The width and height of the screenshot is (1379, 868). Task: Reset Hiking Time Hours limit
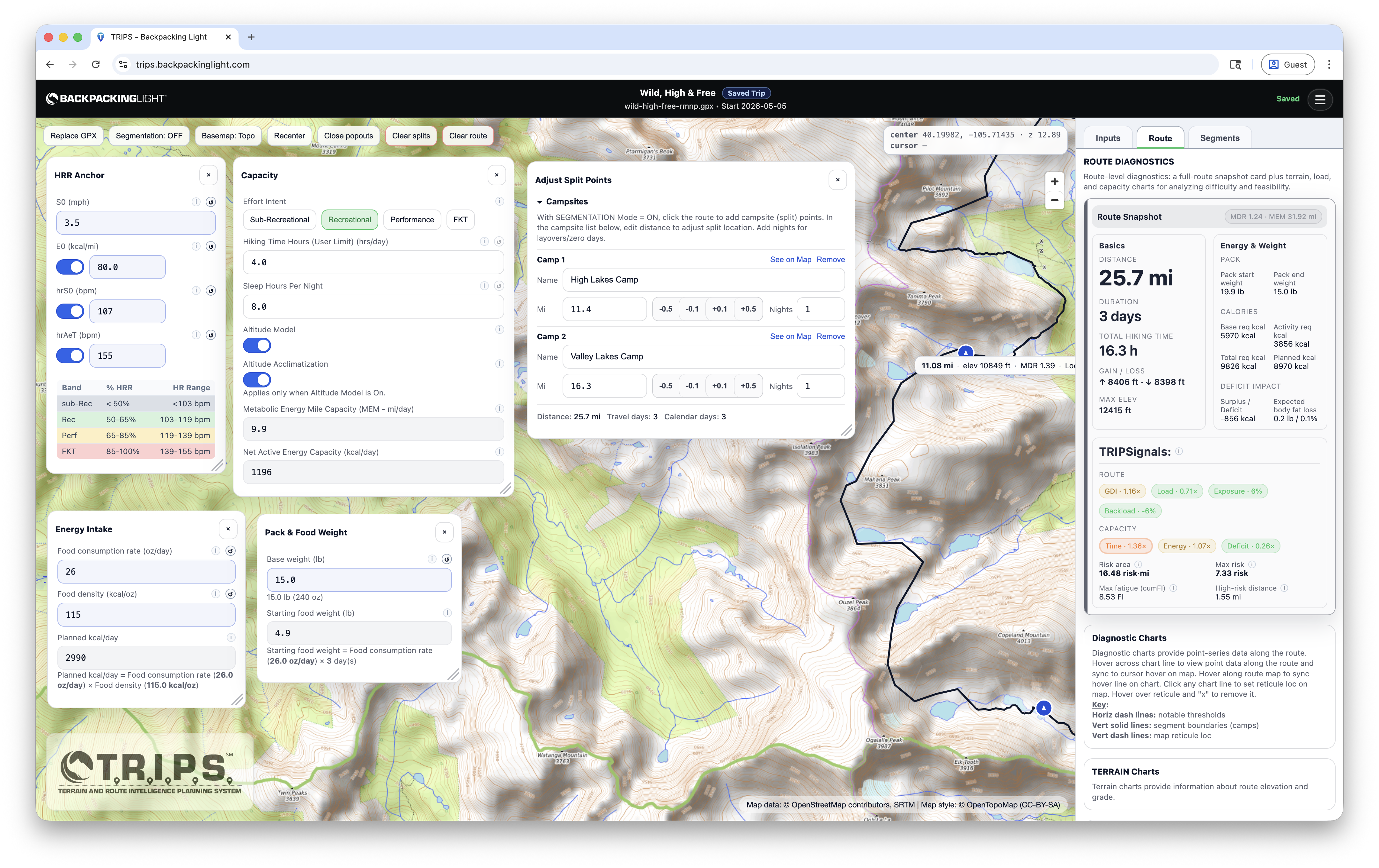pyautogui.click(x=499, y=242)
